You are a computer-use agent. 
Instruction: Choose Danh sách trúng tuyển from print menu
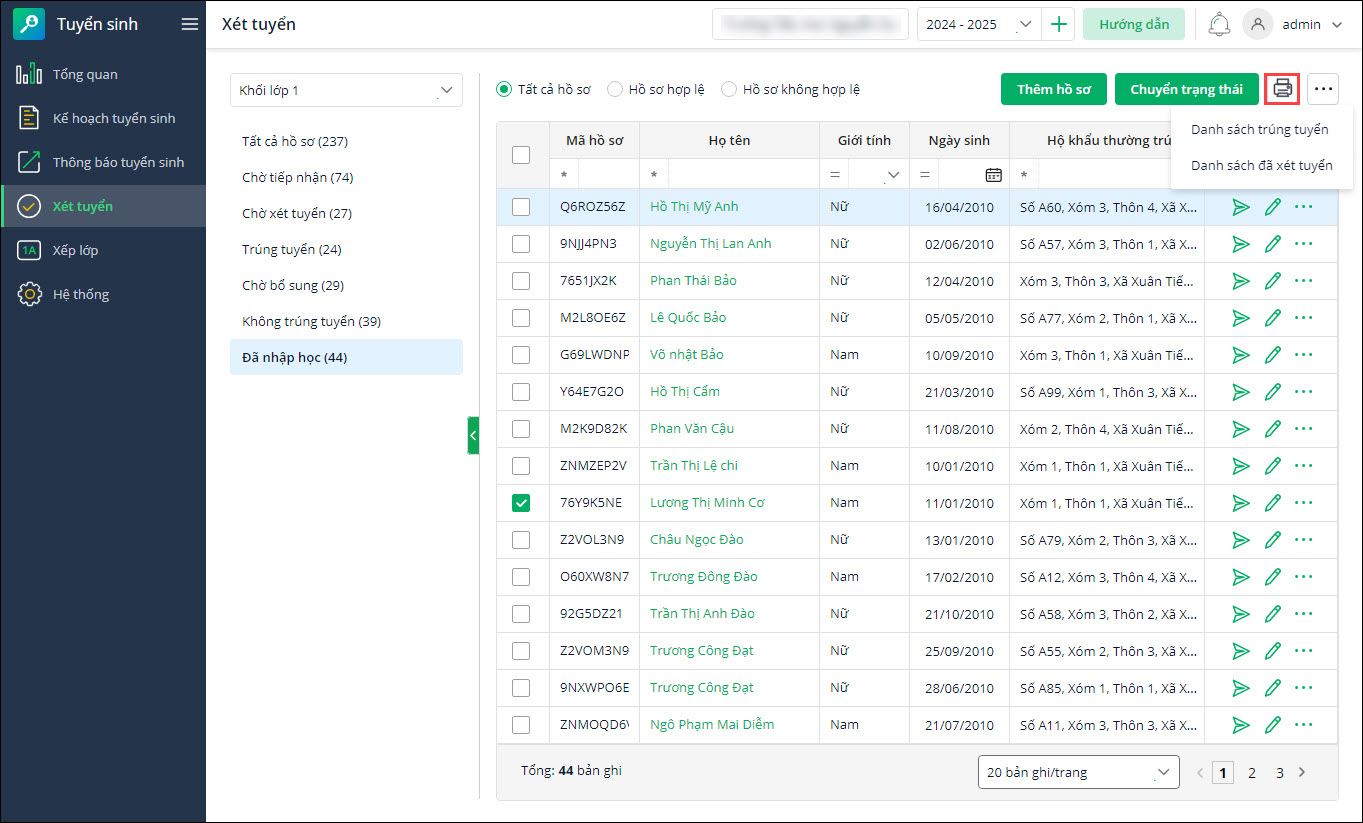coord(1259,129)
